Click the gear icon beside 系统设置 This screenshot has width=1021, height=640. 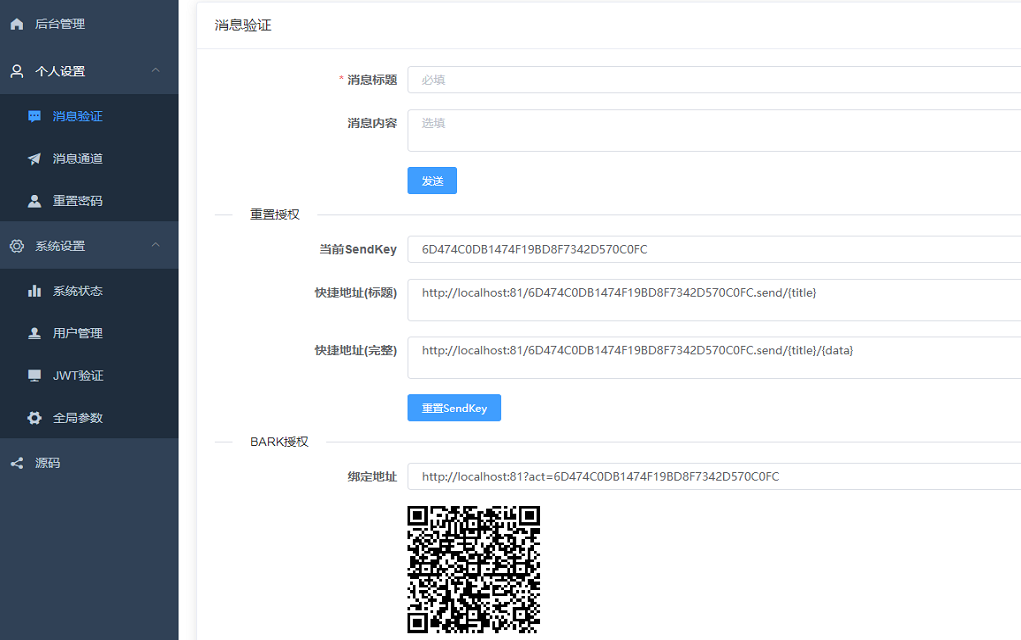point(17,246)
